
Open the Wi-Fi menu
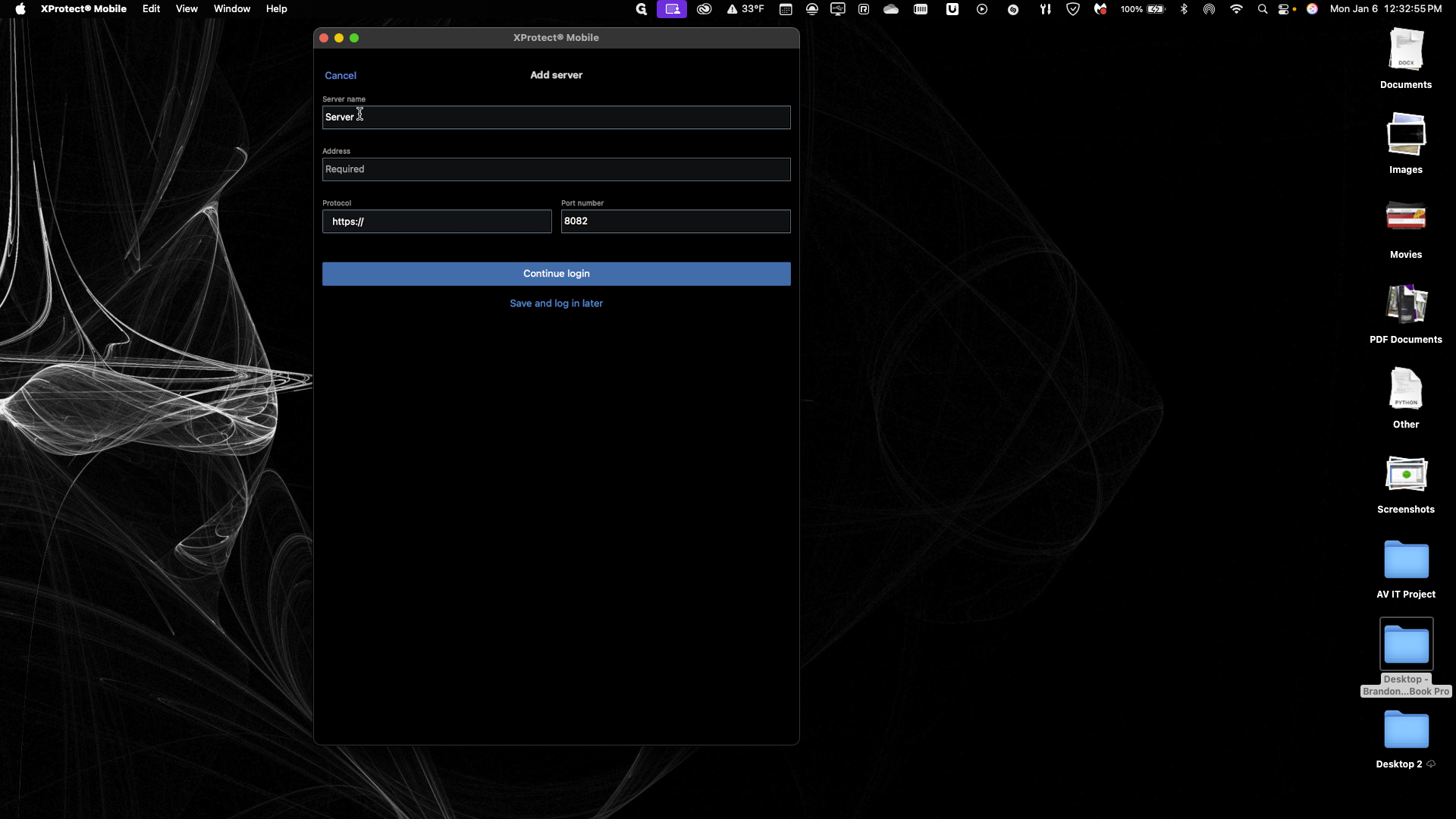[1237, 9]
